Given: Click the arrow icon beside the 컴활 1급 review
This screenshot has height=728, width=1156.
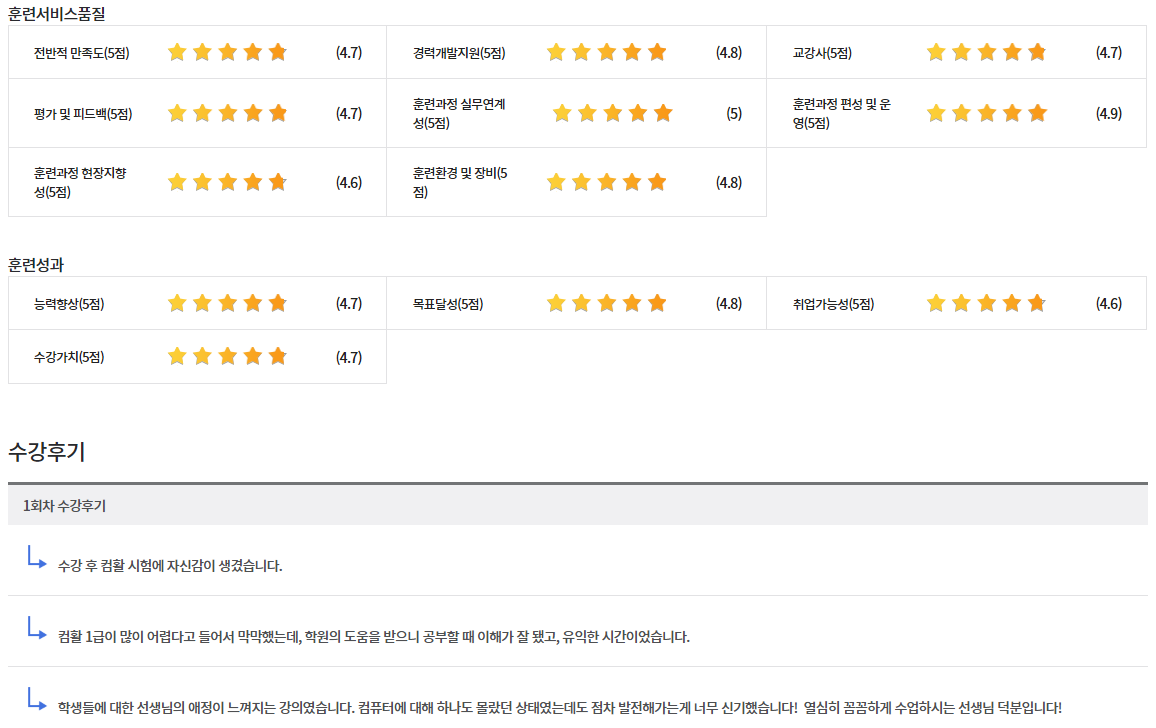Looking at the screenshot, I should pyautogui.click(x=37, y=629).
